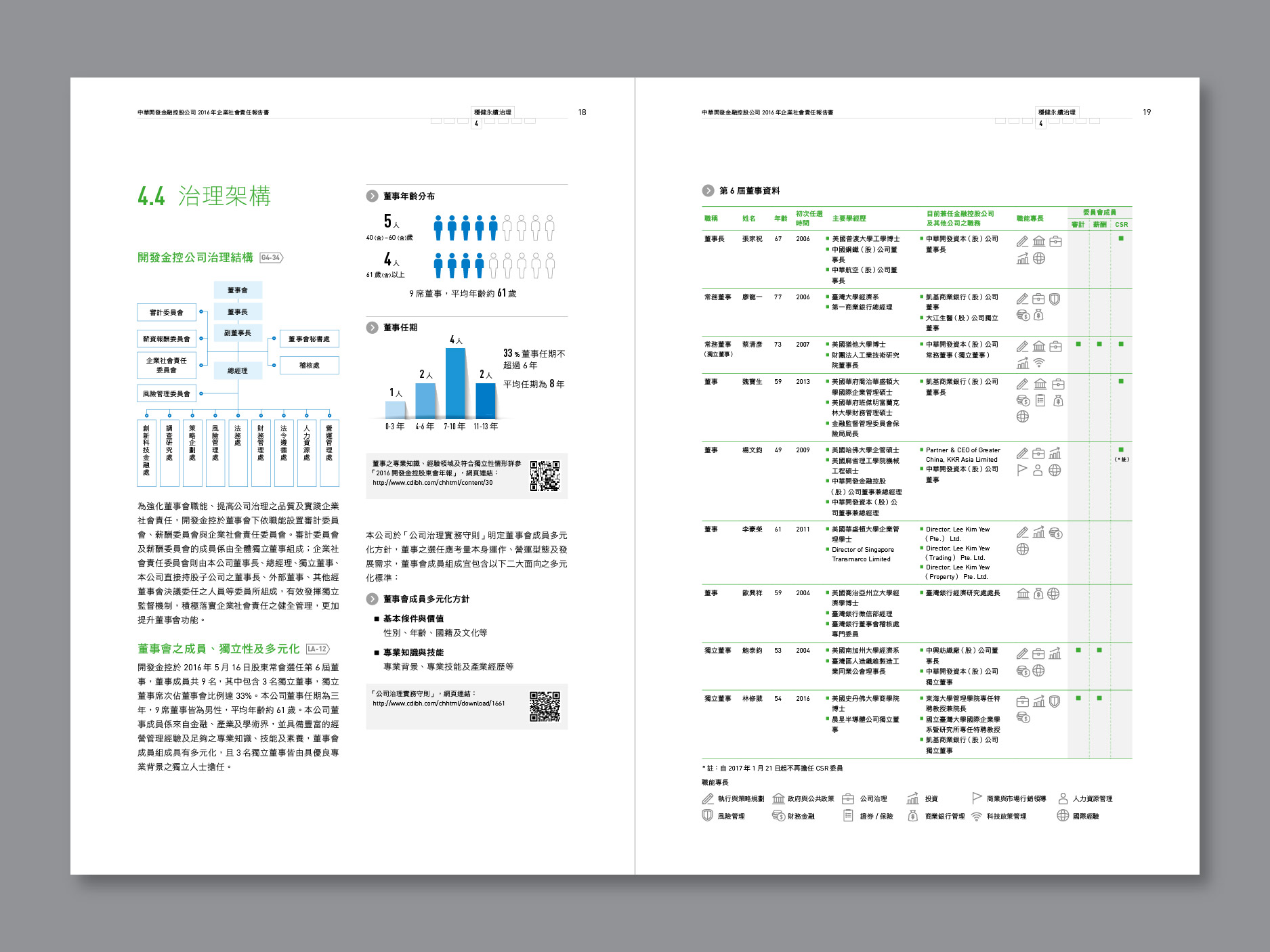Click the money bag icon beside 商業銀行管理
1270x952 pixels.
[913, 815]
